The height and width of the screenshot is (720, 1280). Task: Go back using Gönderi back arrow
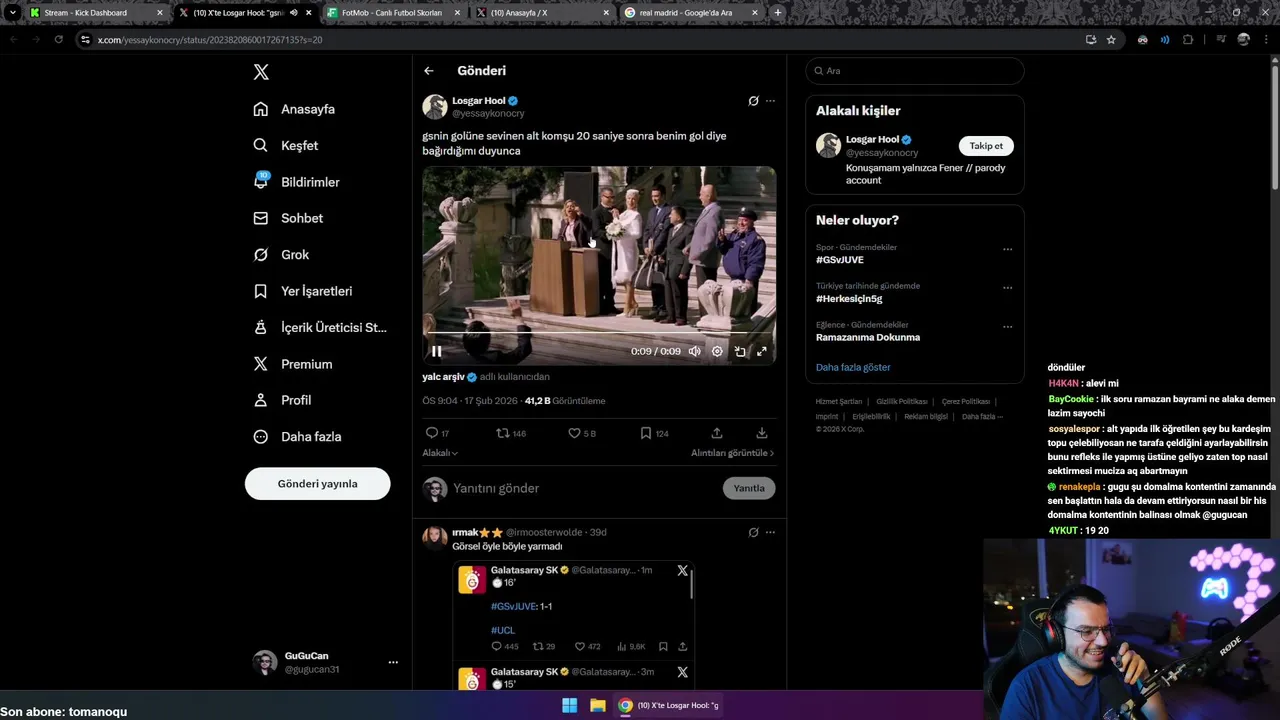(428, 71)
